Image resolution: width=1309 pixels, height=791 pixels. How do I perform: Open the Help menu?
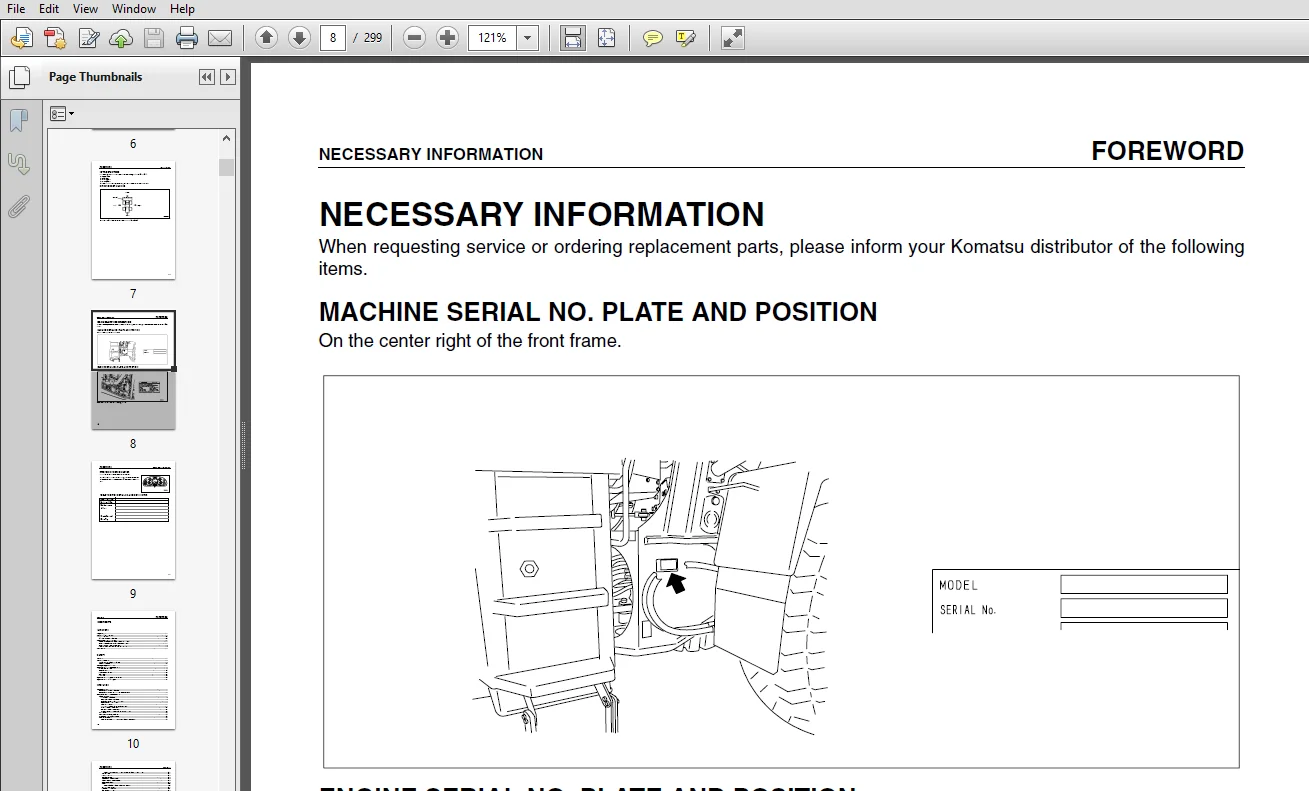point(182,9)
